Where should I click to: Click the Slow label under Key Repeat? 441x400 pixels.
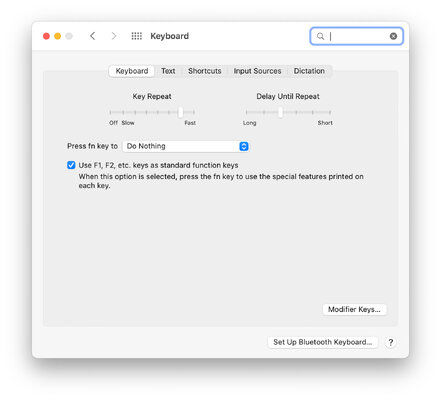click(128, 123)
